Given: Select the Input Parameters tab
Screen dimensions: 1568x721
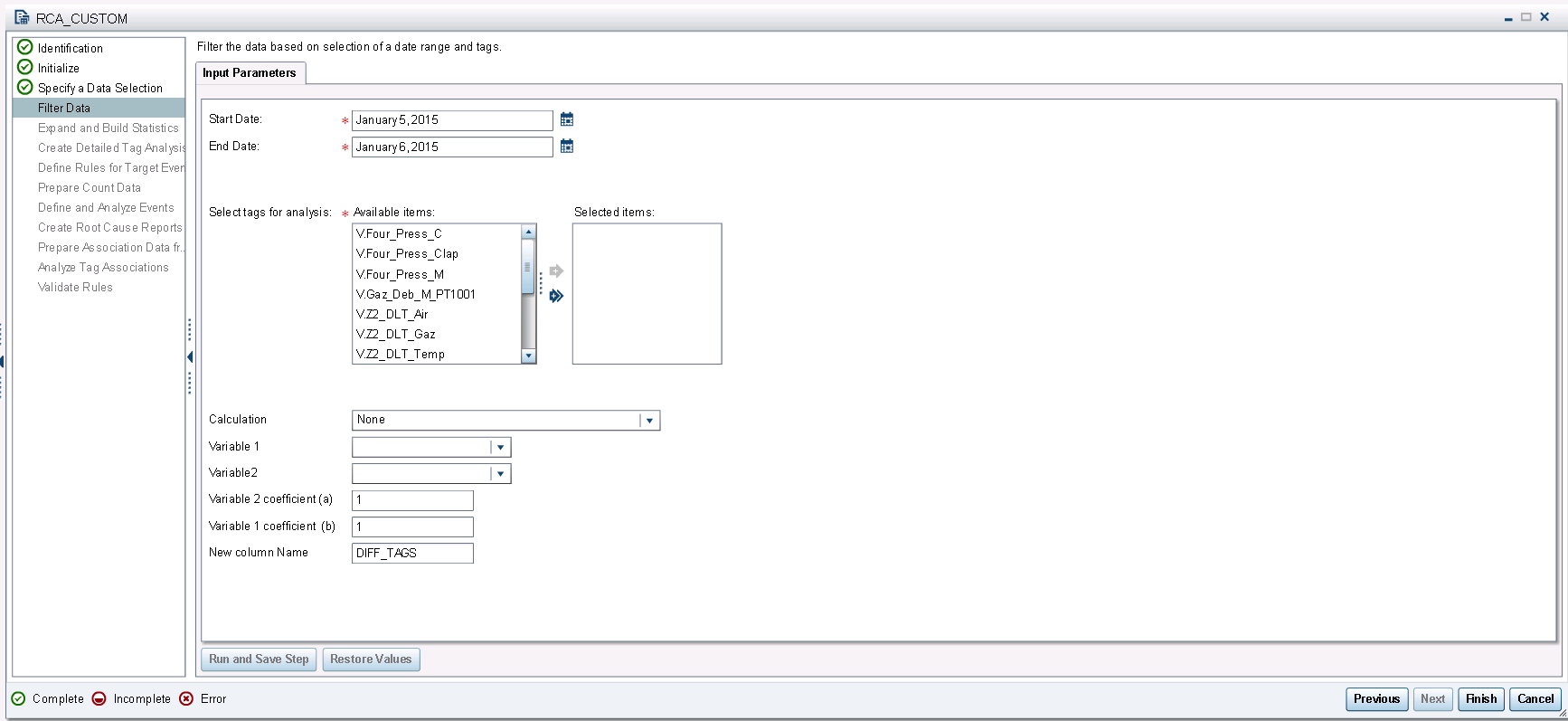Looking at the screenshot, I should [x=250, y=73].
